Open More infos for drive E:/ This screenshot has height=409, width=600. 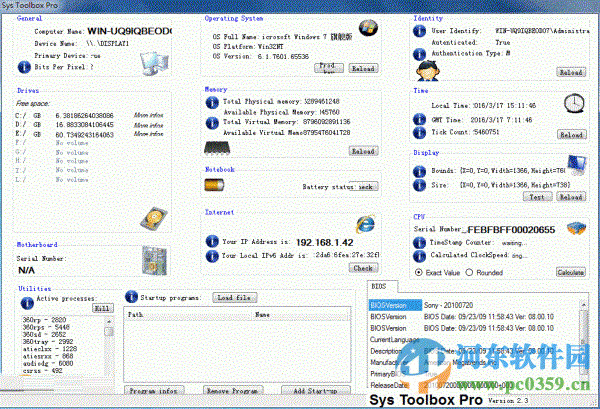(148, 134)
